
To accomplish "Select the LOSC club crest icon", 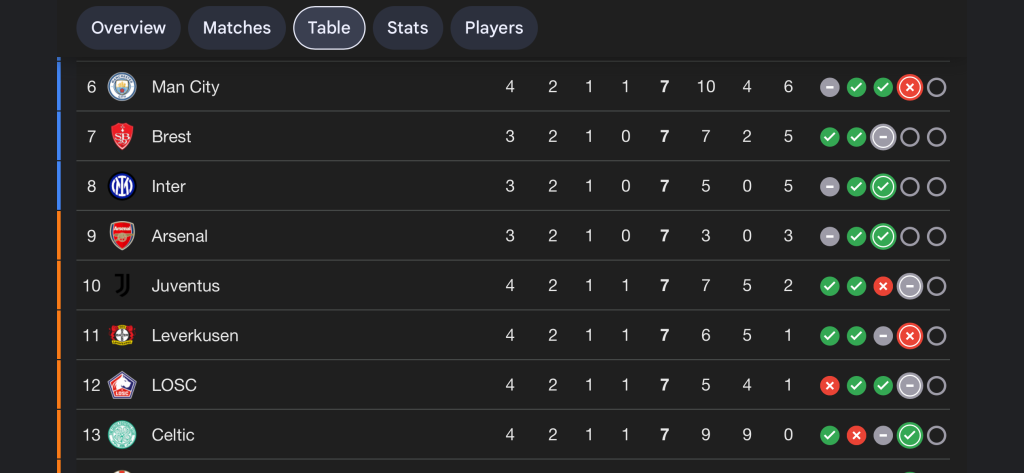I will pyautogui.click(x=122, y=385).
